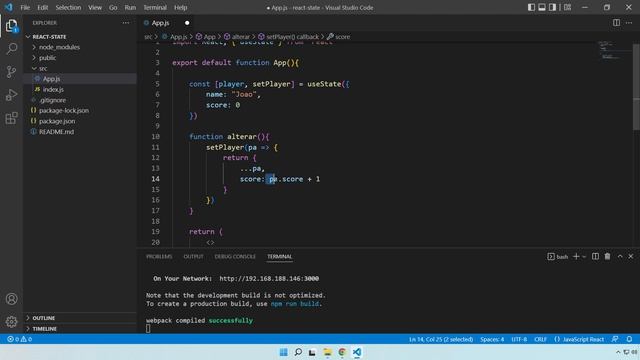Change language mode JavaScript React
640x360 pixels.
coord(579,339)
